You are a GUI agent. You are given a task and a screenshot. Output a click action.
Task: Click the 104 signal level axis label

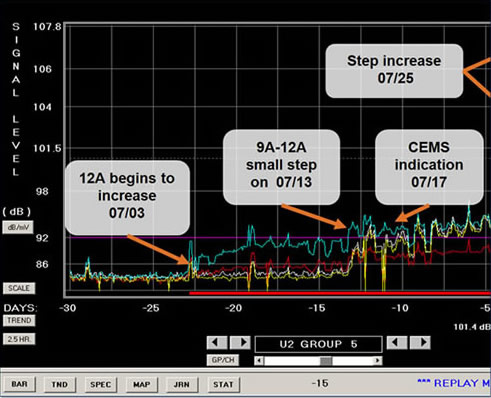point(43,107)
